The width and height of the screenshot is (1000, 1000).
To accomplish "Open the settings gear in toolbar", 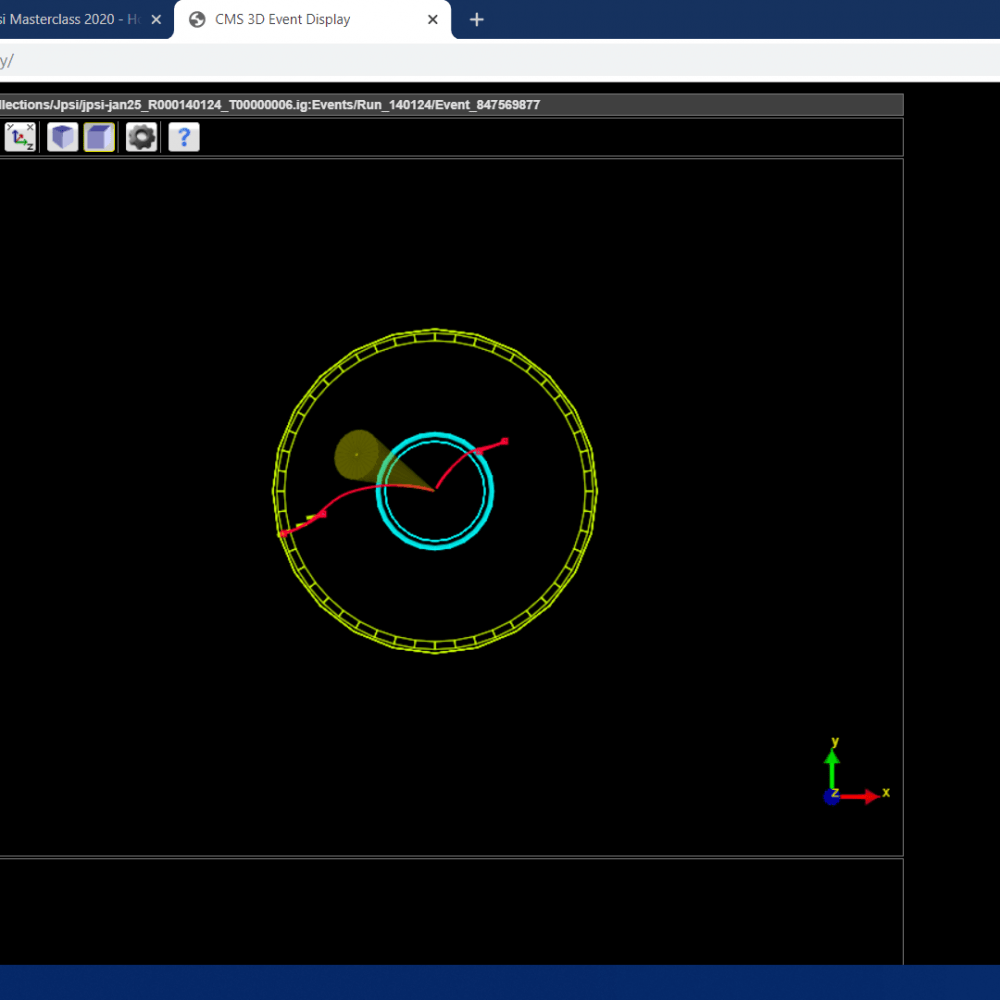I will [141, 137].
